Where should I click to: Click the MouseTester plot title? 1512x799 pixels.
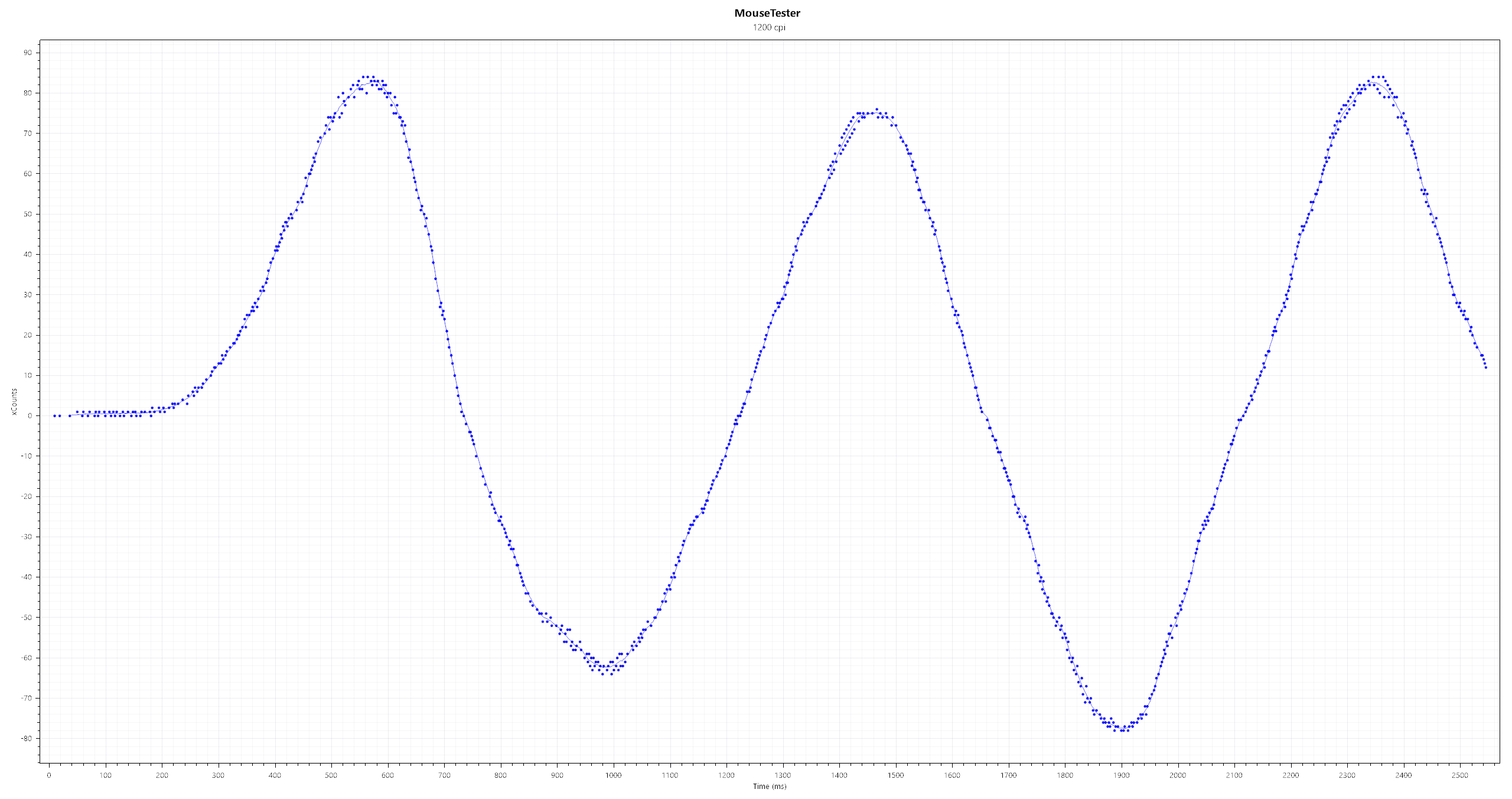[767, 13]
